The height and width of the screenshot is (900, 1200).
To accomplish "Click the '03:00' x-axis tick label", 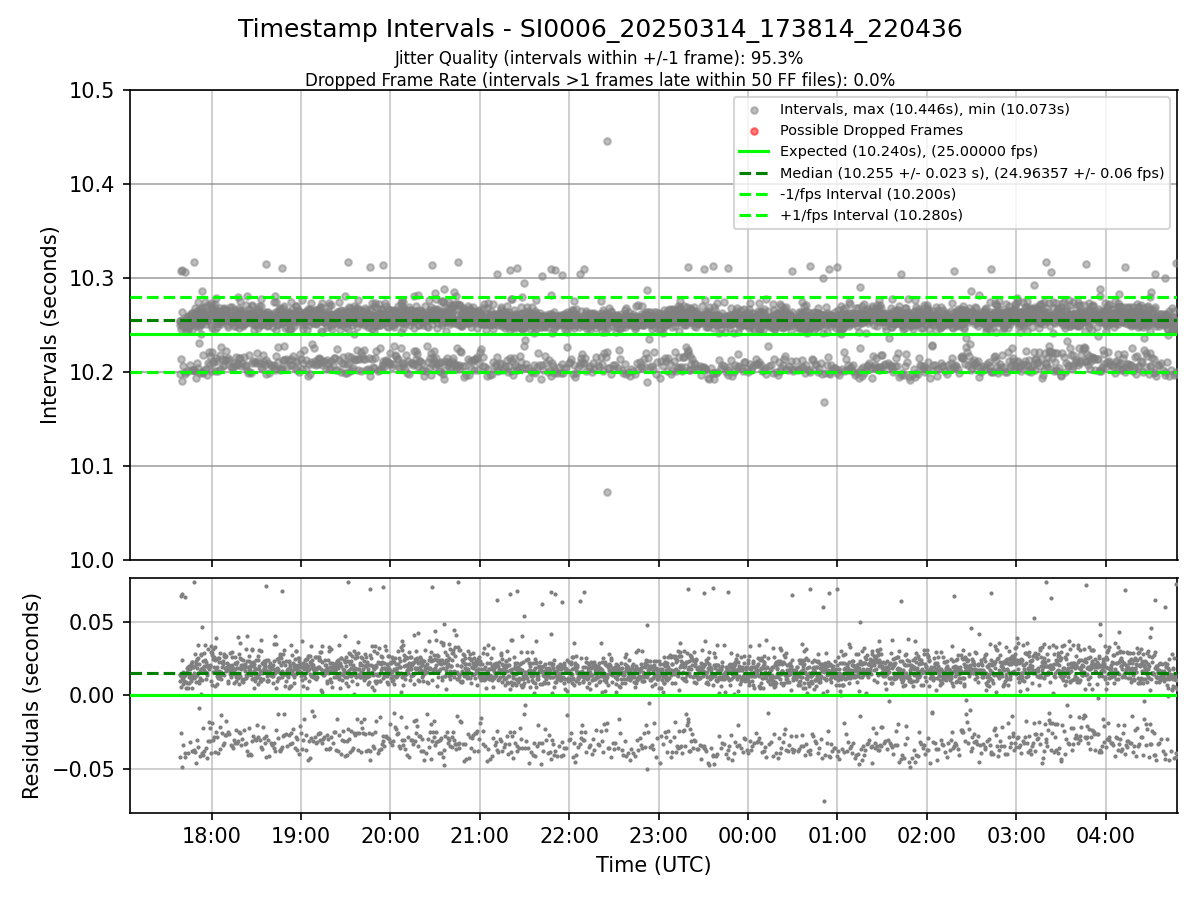I will [x=1016, y=836].
